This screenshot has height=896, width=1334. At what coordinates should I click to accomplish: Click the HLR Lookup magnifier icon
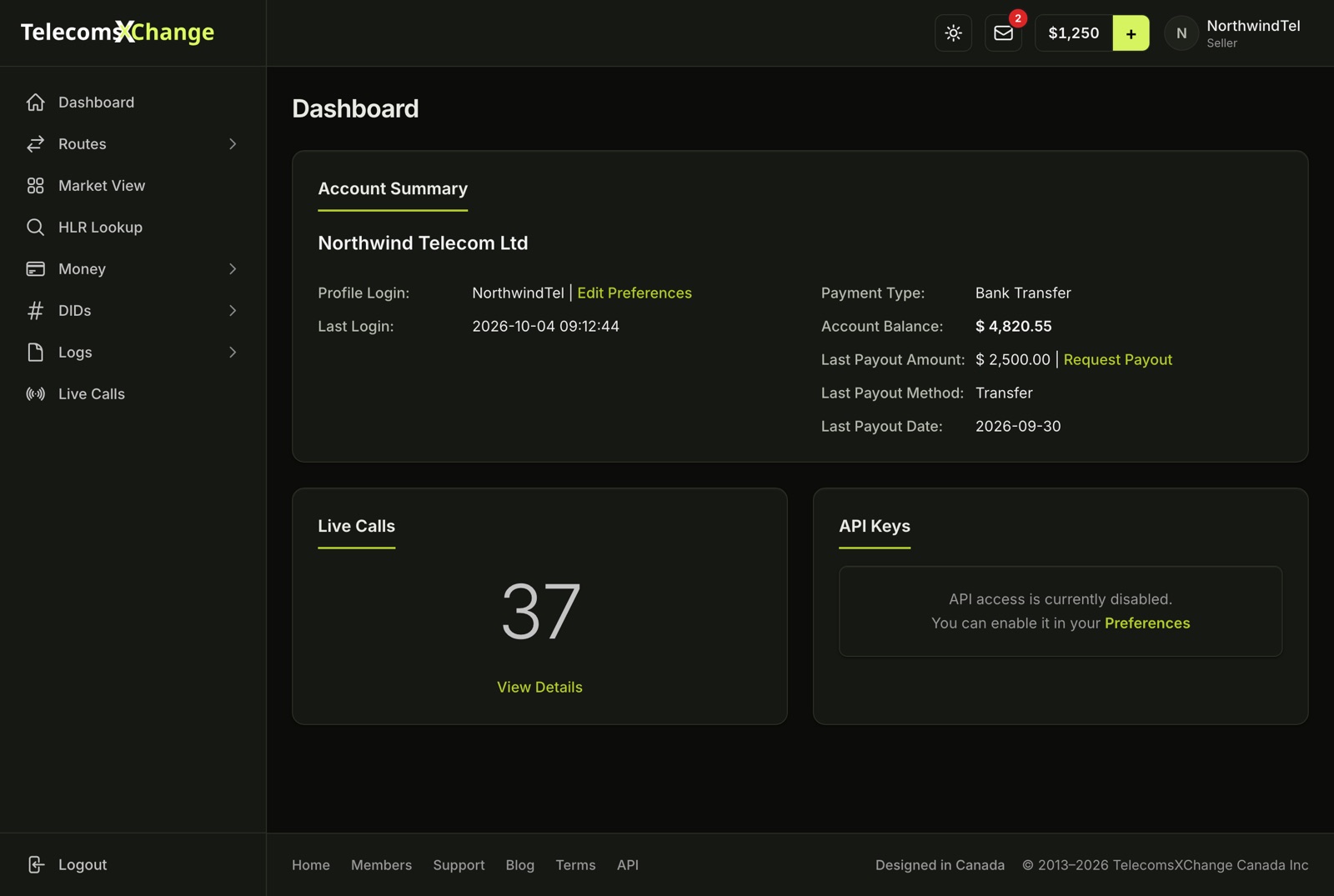35,228
